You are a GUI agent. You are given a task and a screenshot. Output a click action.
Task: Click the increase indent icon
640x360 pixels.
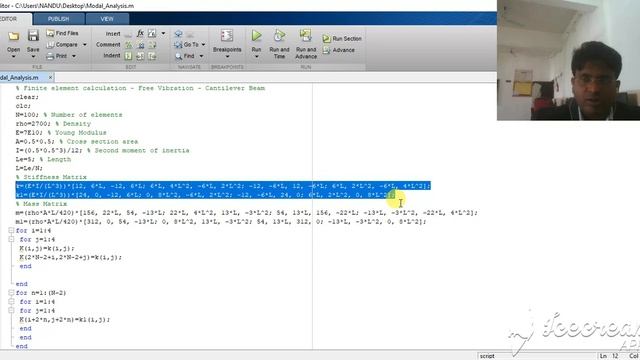point(140,56)
